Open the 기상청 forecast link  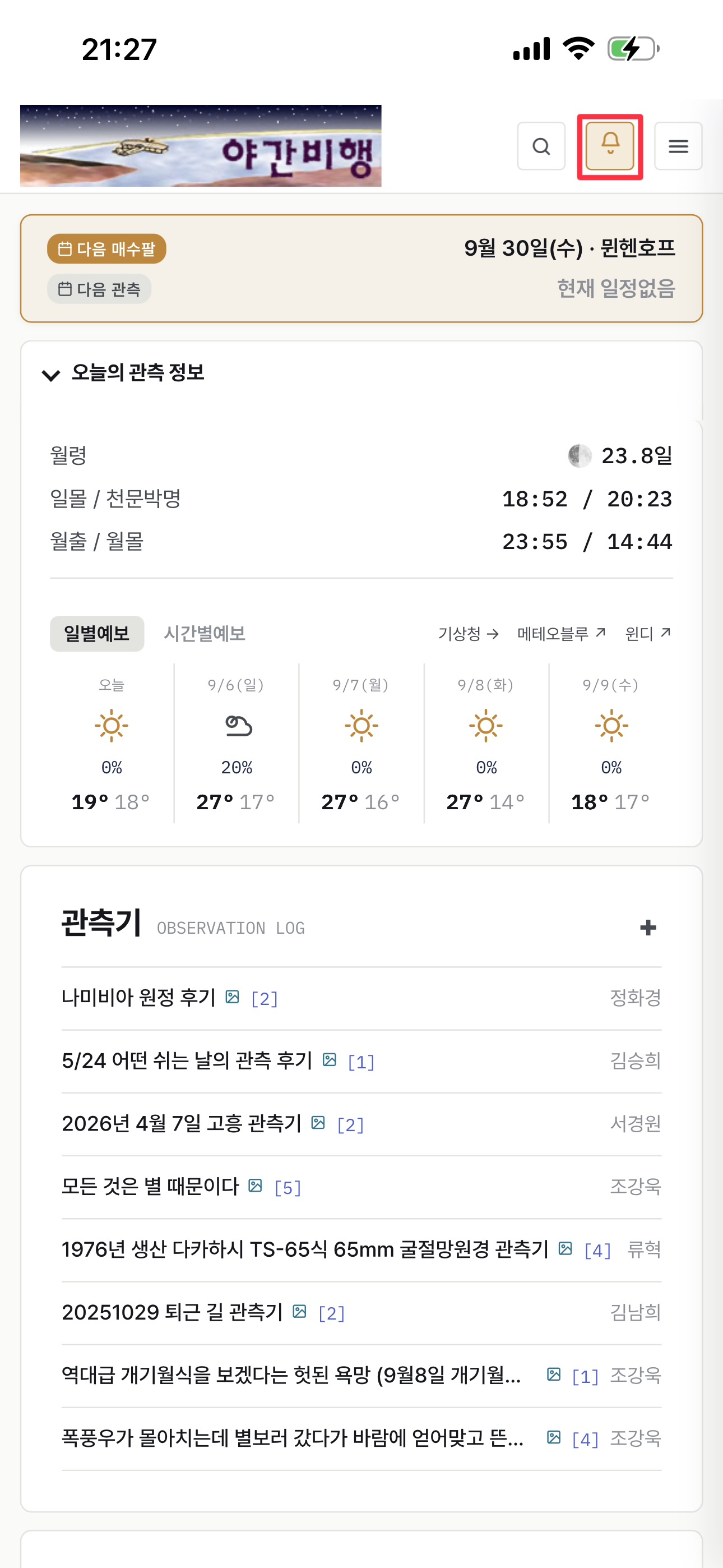point(469,634)
